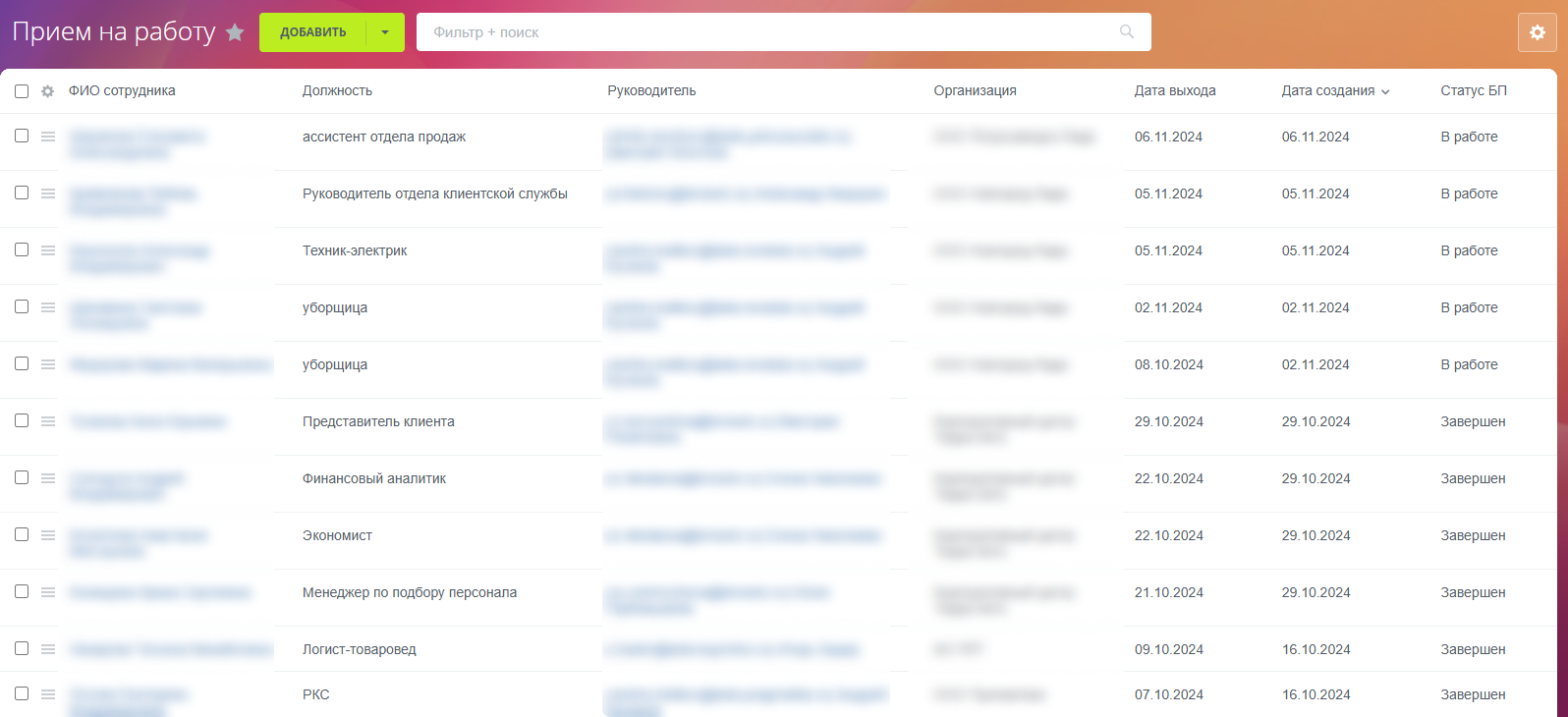Viewport: 1568px width, 717px height.
Task: Click Завершен status of Экономист row
Action: [1473, 535]
